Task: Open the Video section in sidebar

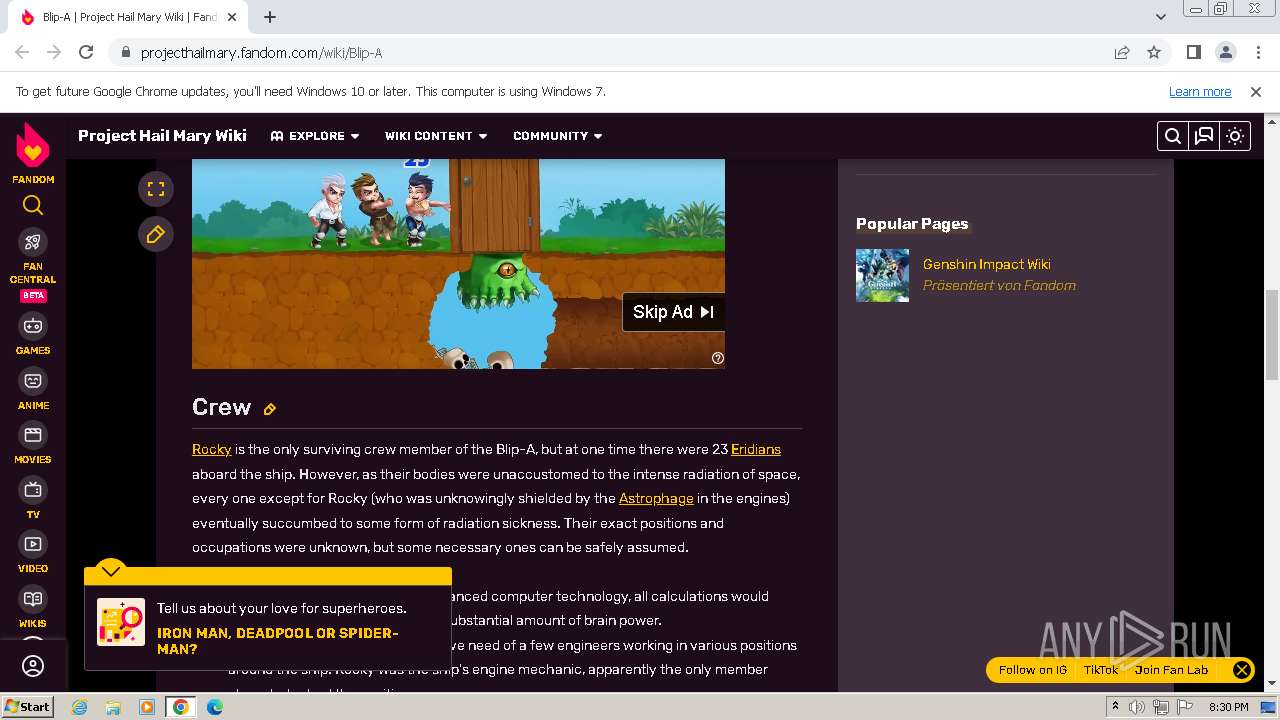Action: click(33, 553)
